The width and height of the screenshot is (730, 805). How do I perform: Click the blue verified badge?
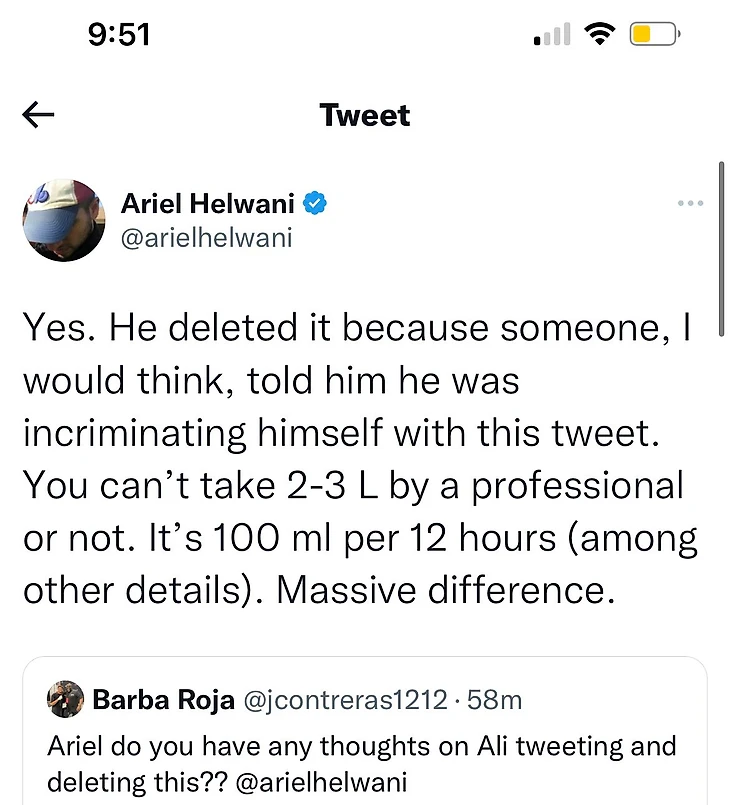pyautogui.click(x=315, y=204)
